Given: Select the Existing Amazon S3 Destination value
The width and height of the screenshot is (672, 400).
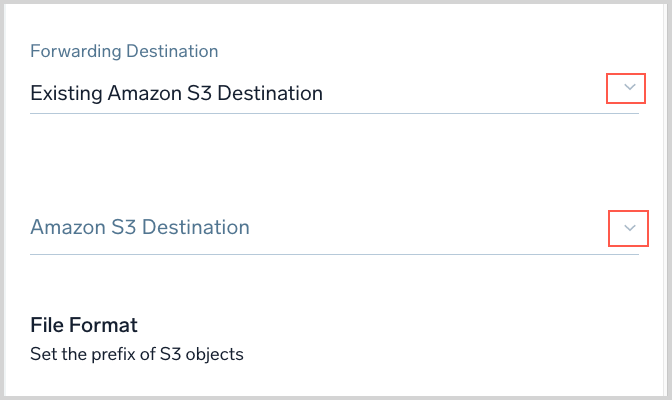Looking at the screenshot, I should (x=176, y=94).
